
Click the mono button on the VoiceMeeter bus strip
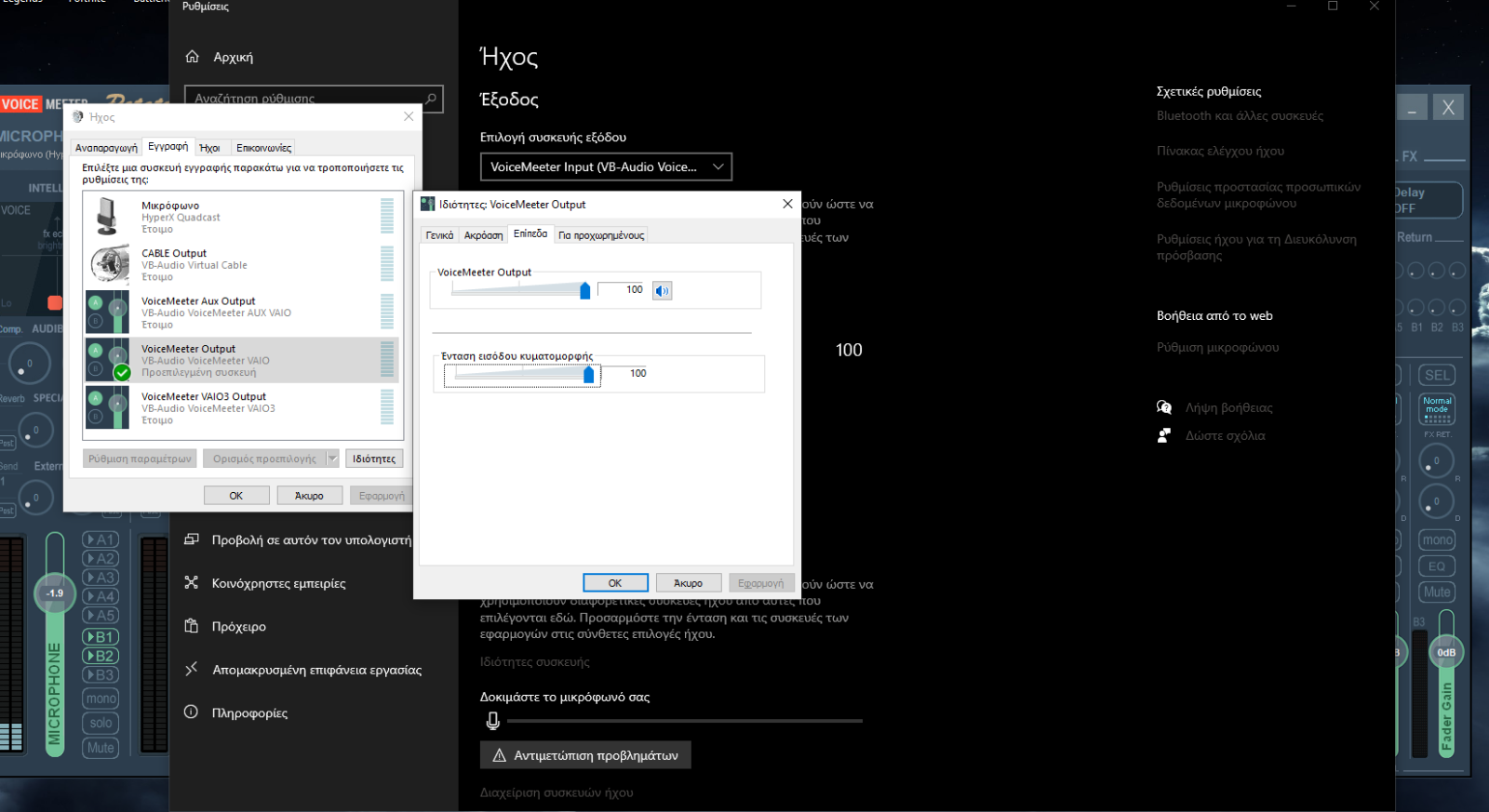(x=1437, y=540)
